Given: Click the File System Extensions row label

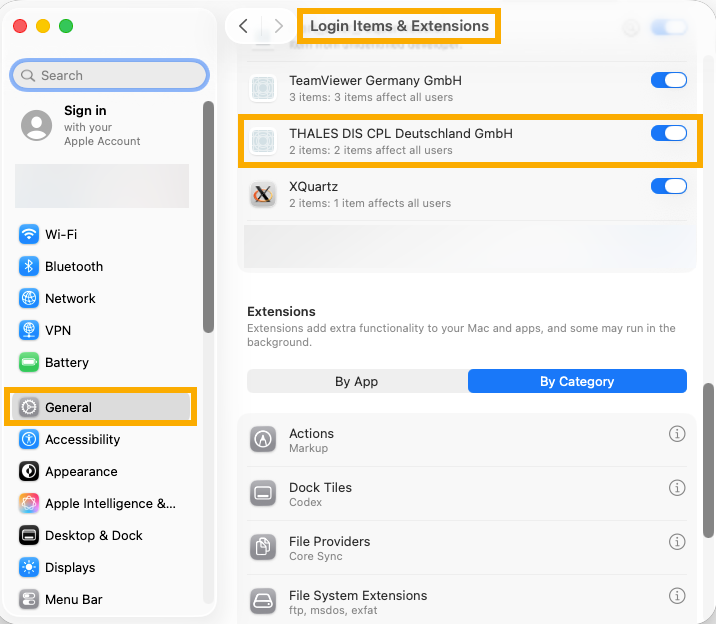Looking at the screenshot, I should click(x=358, y=595).
